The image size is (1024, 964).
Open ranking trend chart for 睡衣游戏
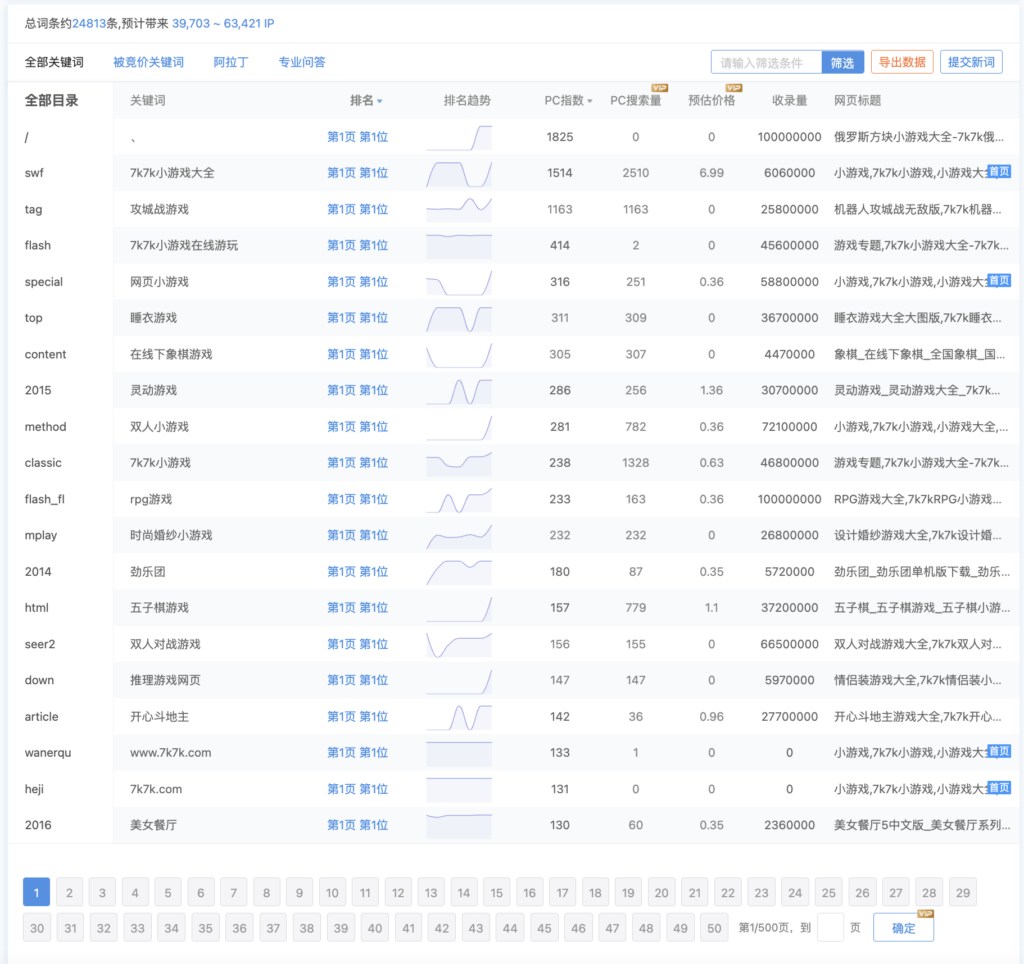coord(458,318)
